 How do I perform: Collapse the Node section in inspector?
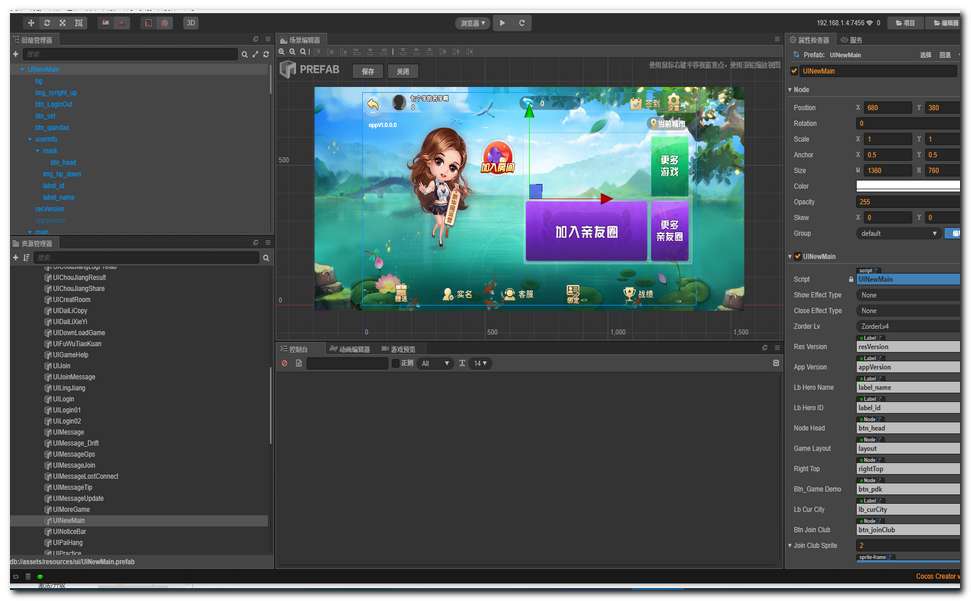pyautogui.click(x=790, y=90)
